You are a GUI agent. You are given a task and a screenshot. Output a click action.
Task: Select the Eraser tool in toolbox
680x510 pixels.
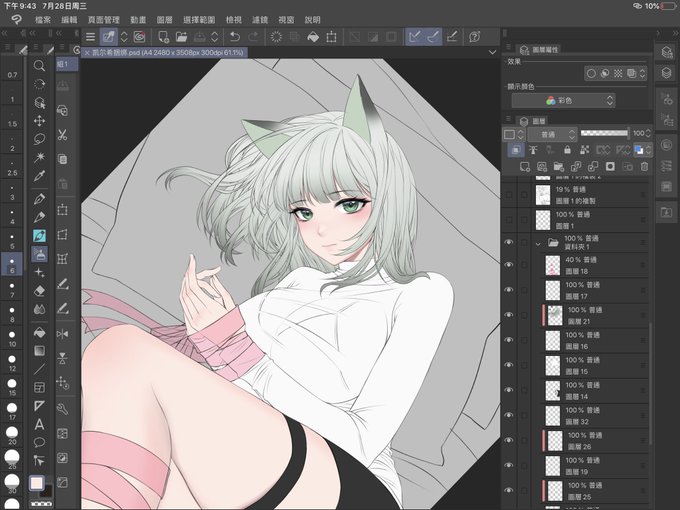pos(39,291)
